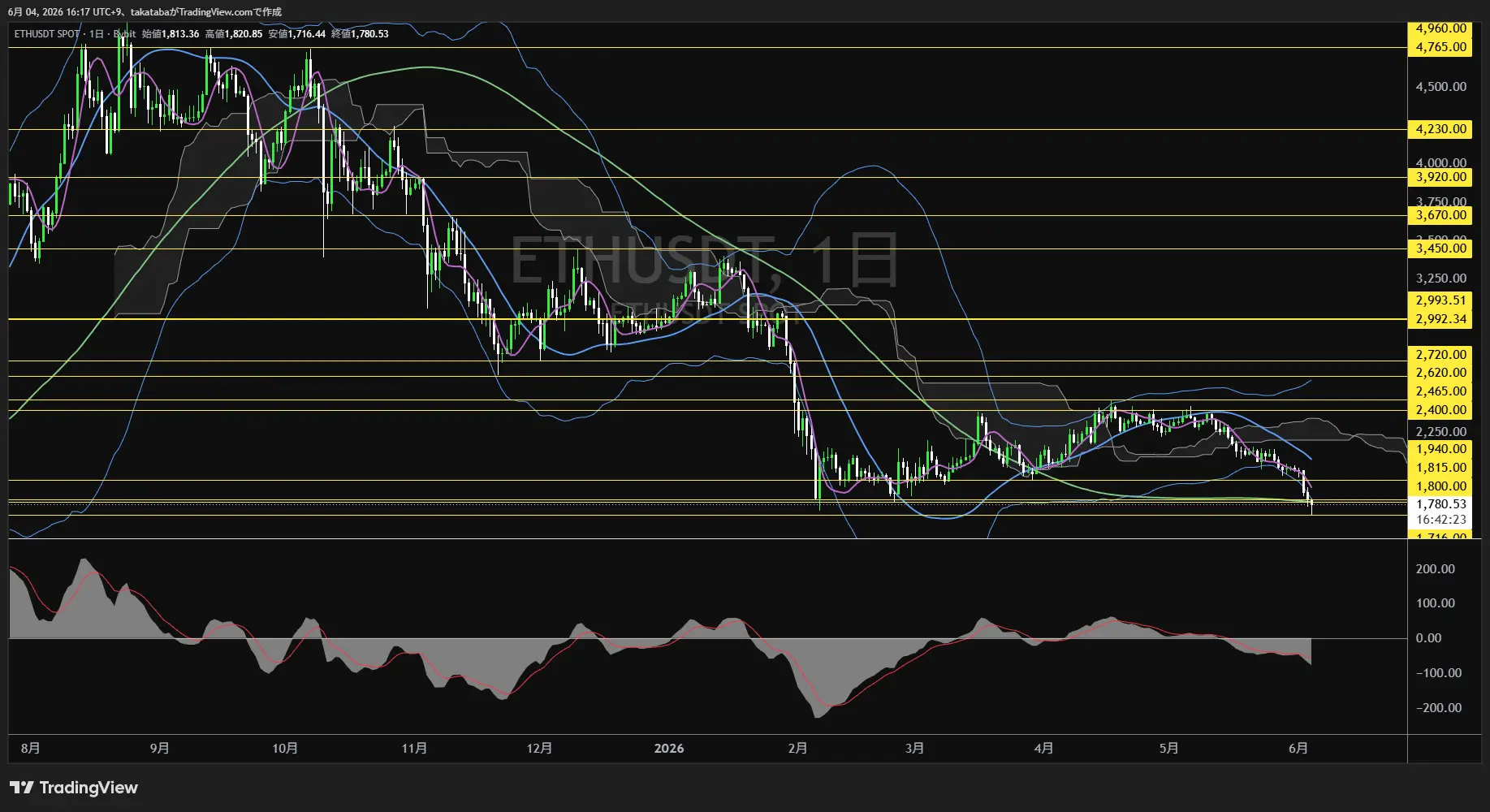Click the 9月 date label
Screen dimensions: 1490x812
click(x=160, y=748)
